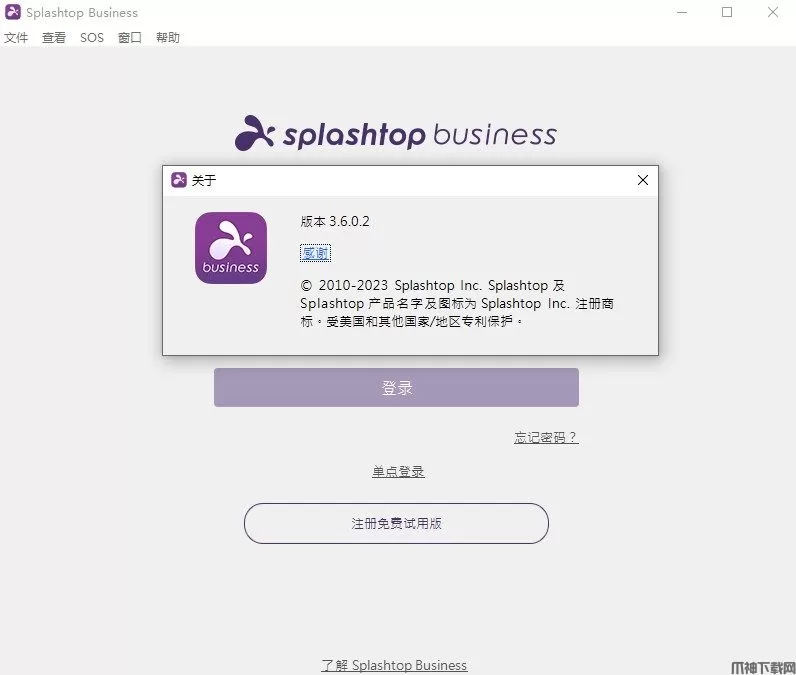The width and height of the screenshot is (796, 675).
Task: Minimize the Splashtop Business window
Action: 682,12
